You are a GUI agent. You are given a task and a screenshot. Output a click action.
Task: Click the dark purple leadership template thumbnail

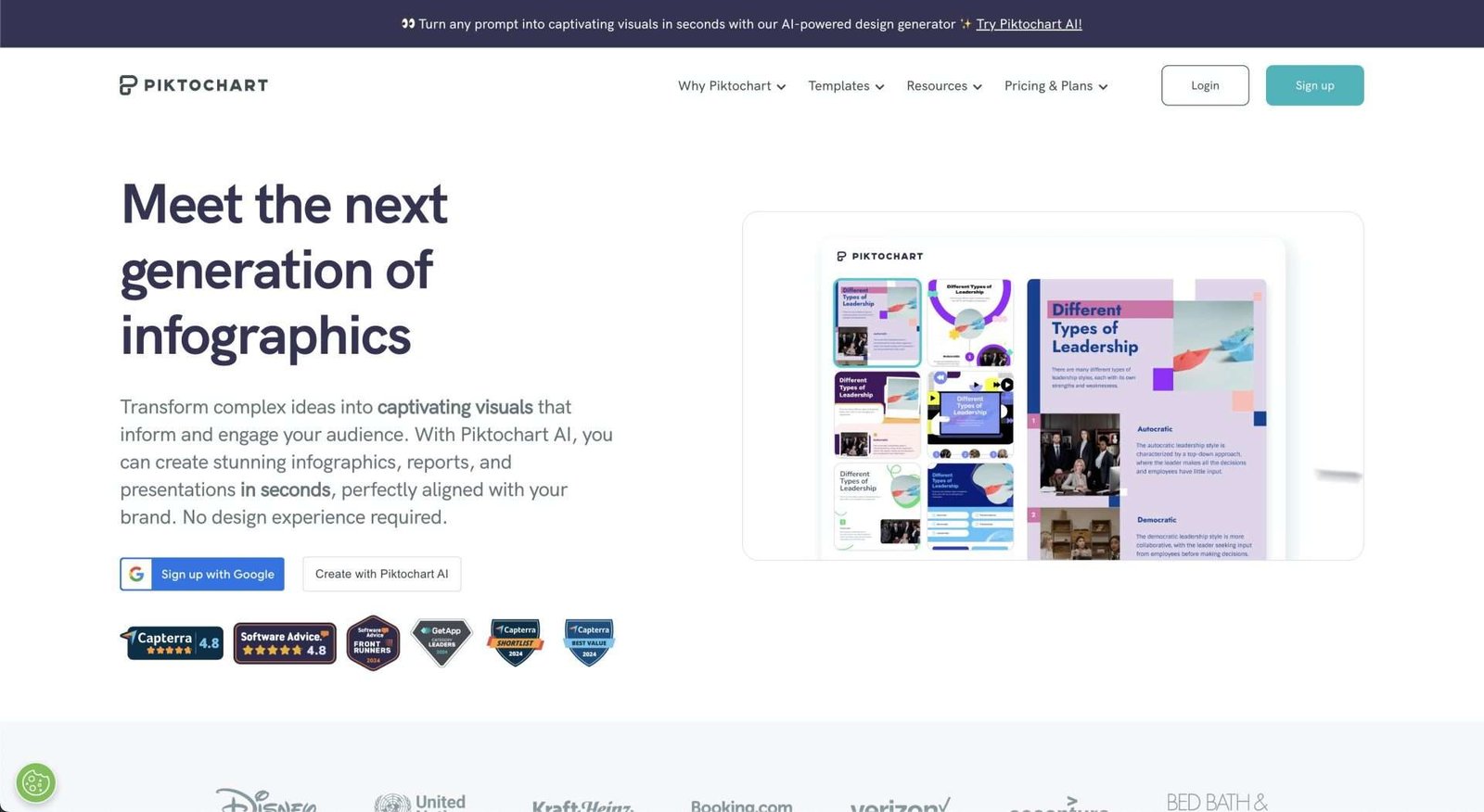click(877, 415)
